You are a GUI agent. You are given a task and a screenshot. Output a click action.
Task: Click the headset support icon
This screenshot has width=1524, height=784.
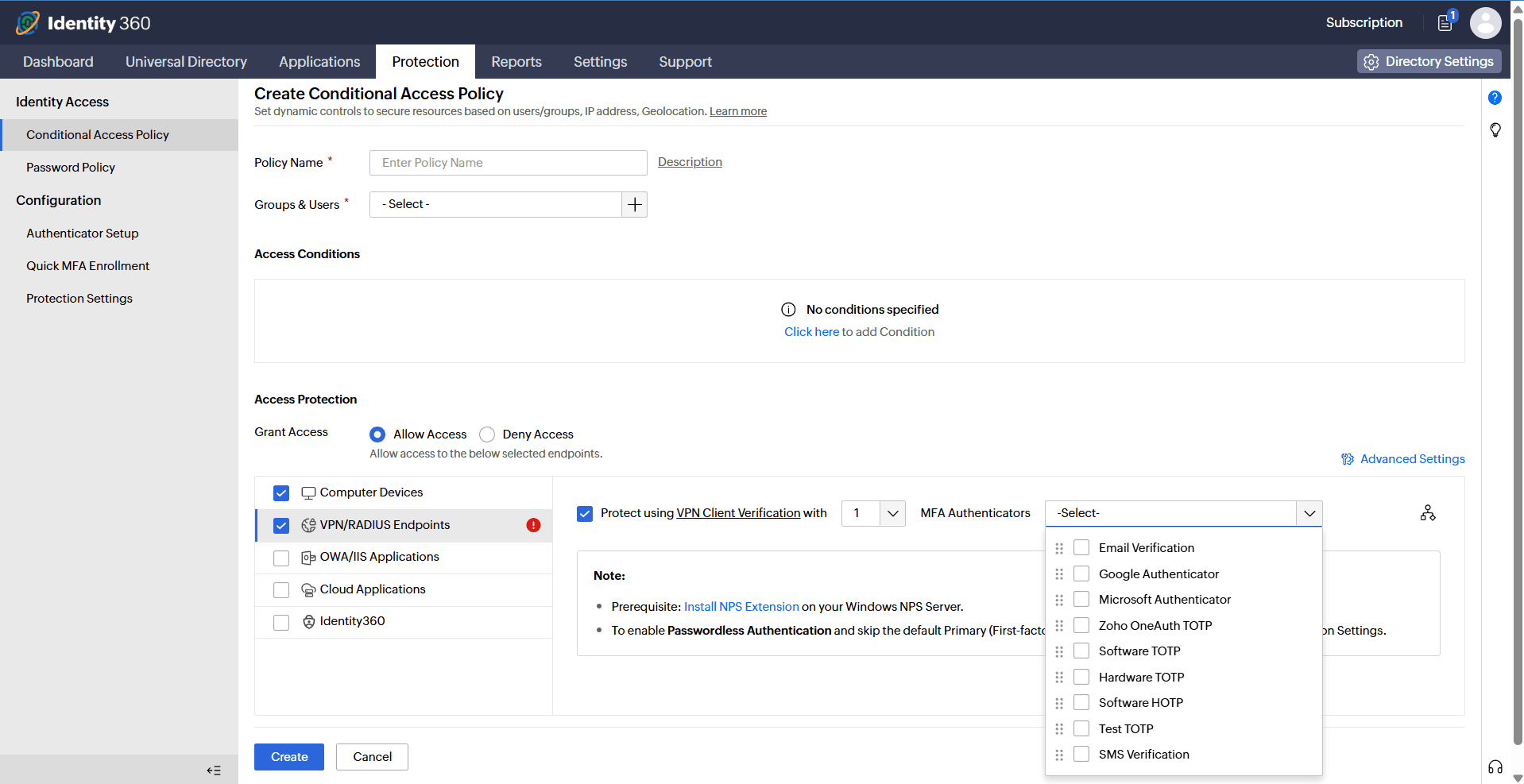pyautogui.click(x=1495, y=767)
